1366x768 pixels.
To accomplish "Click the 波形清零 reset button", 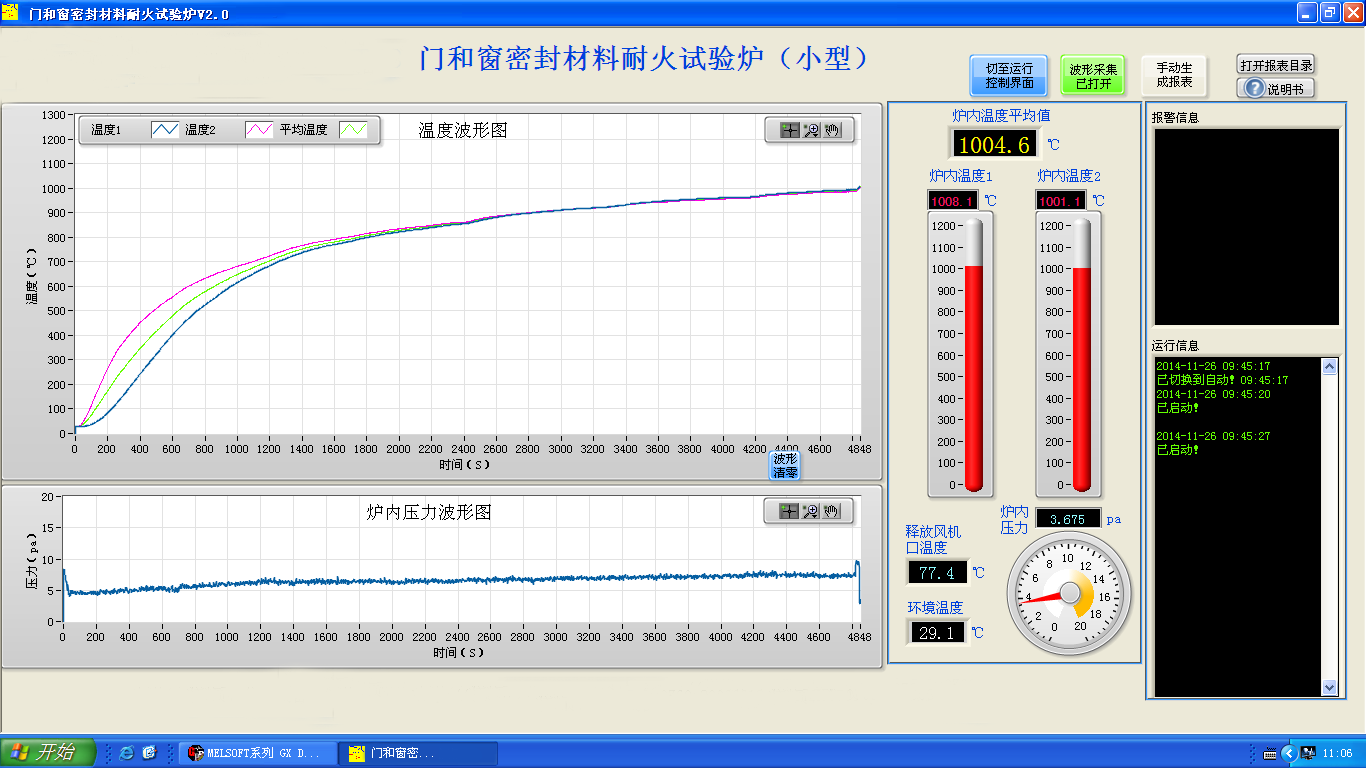I will 785,465.
